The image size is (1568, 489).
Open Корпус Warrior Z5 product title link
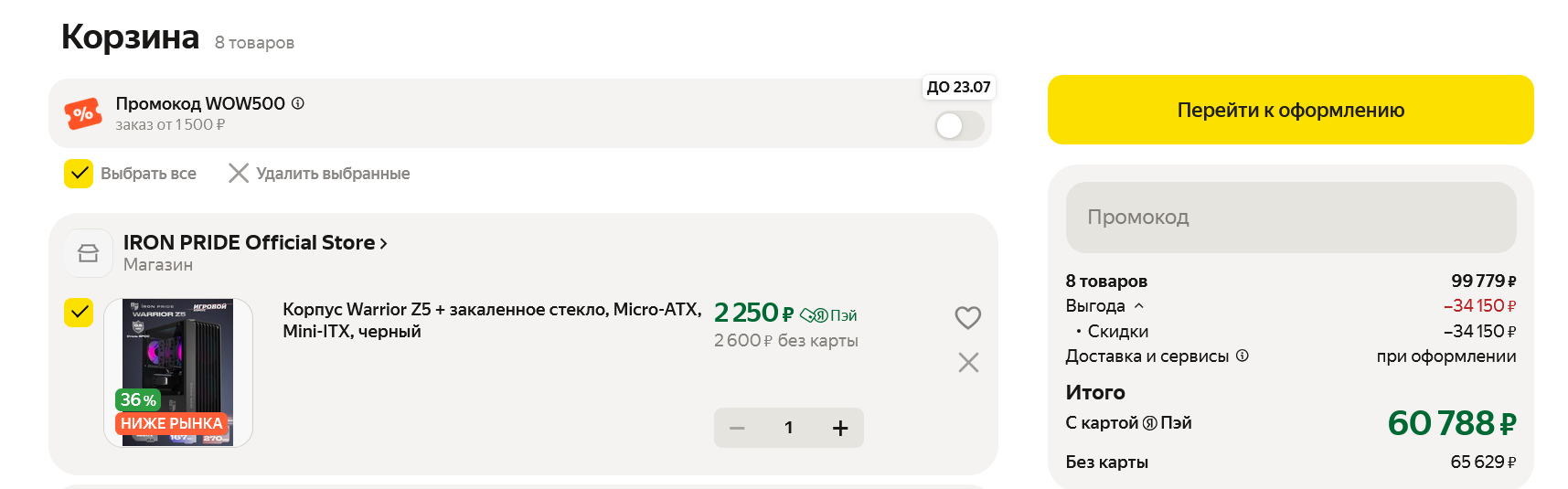pyautogui.click(x=491, y=320)
